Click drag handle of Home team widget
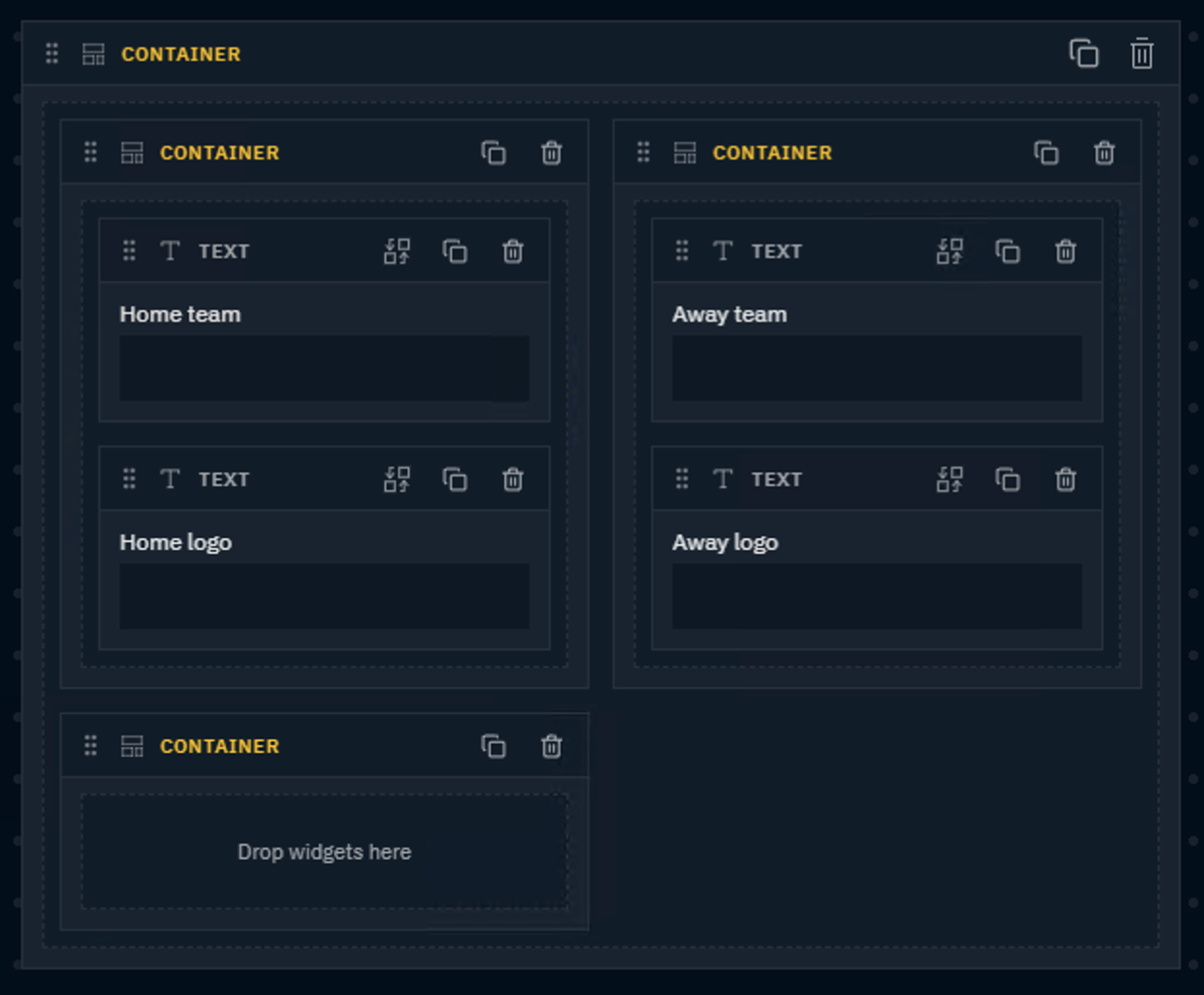1204x995 pixels. (130, 251)
